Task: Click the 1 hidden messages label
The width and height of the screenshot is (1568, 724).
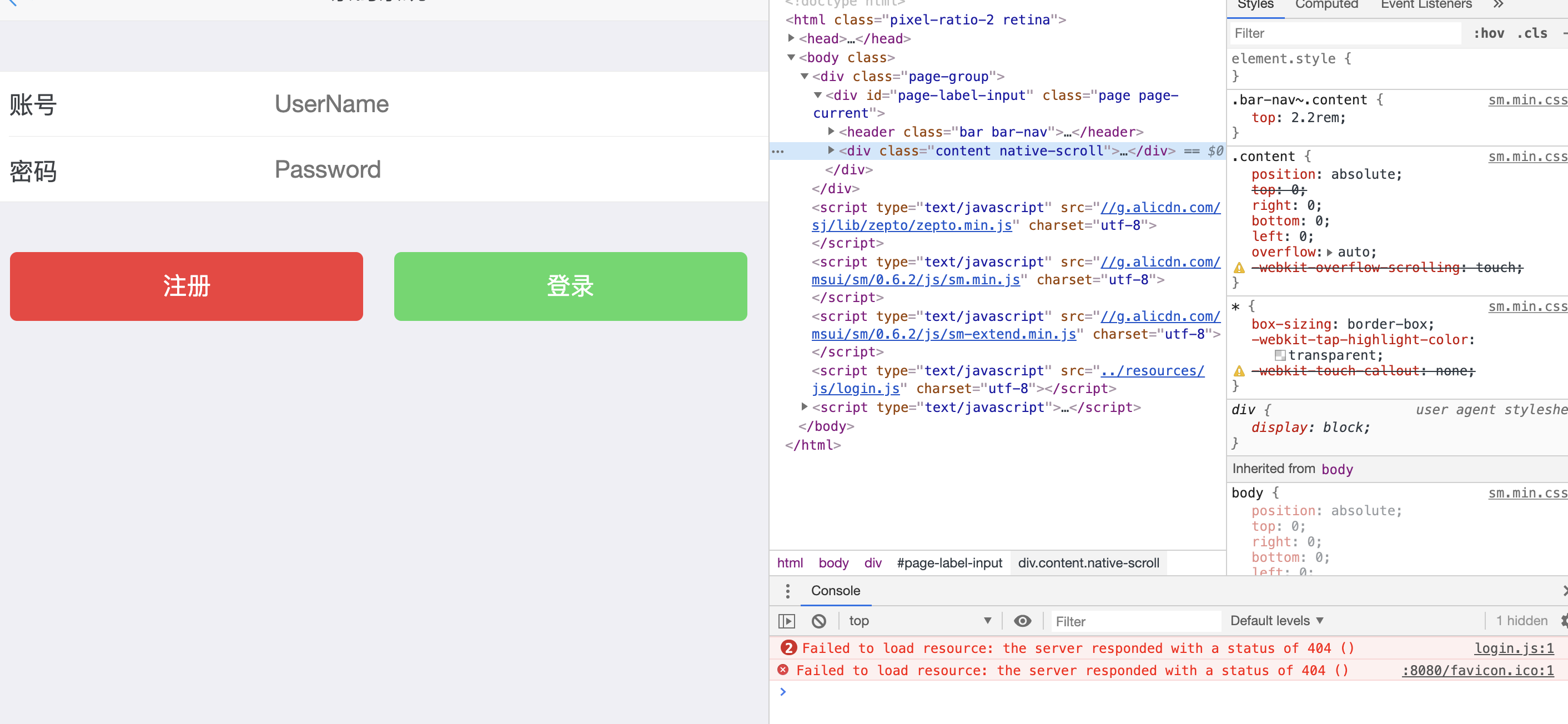Action: click(x=1522, y=621)
